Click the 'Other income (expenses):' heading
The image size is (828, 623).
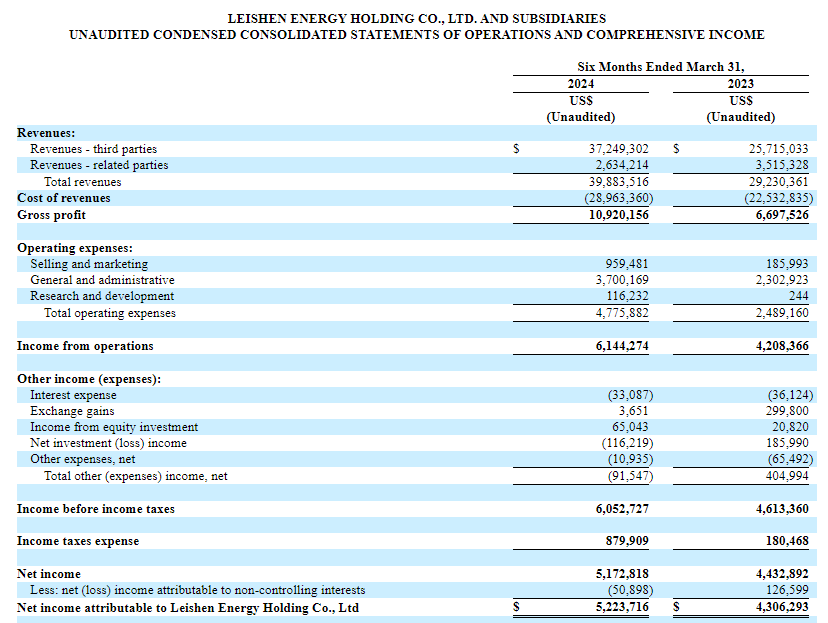tap(89, 379)
